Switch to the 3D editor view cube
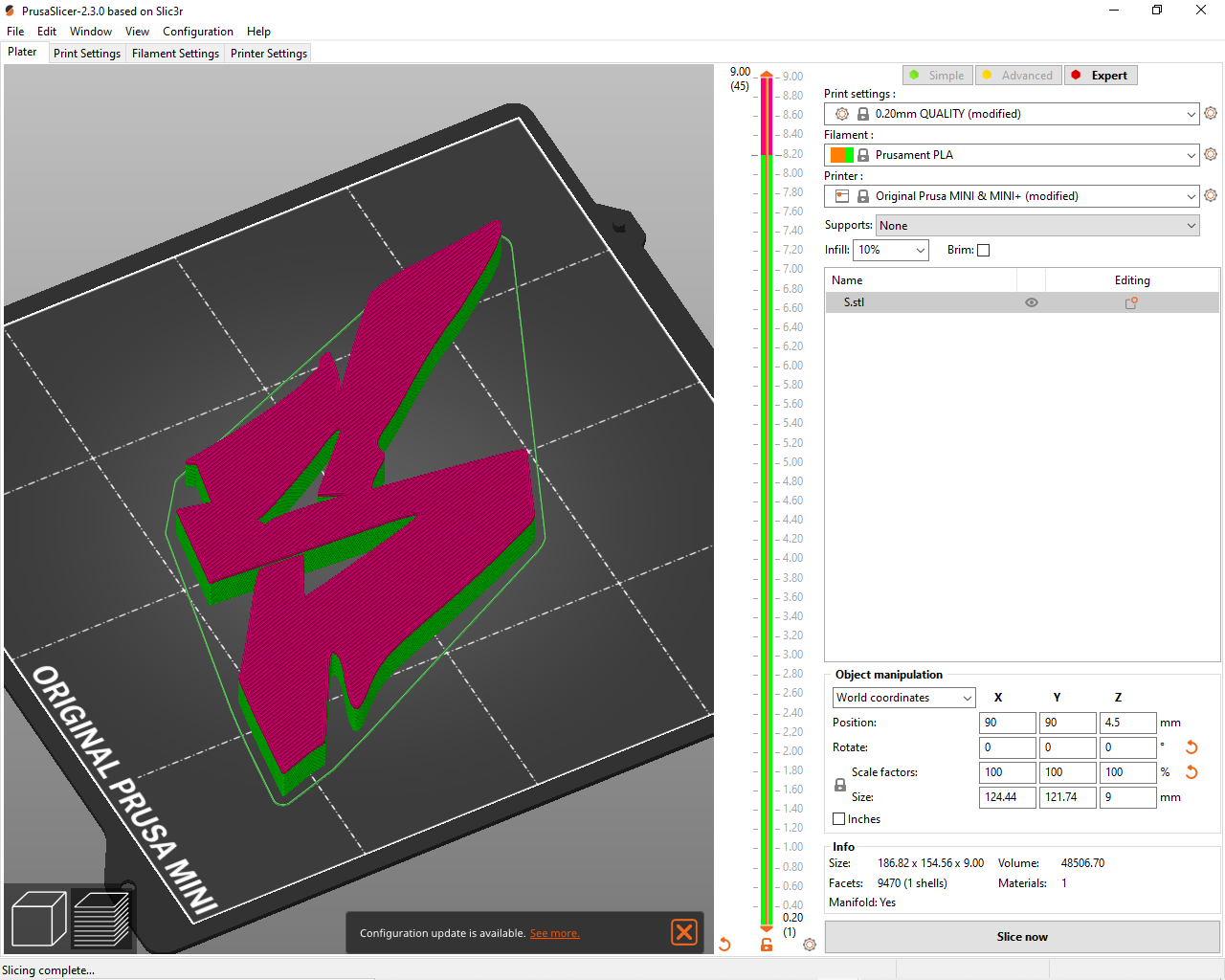 [x=38, y=919]
